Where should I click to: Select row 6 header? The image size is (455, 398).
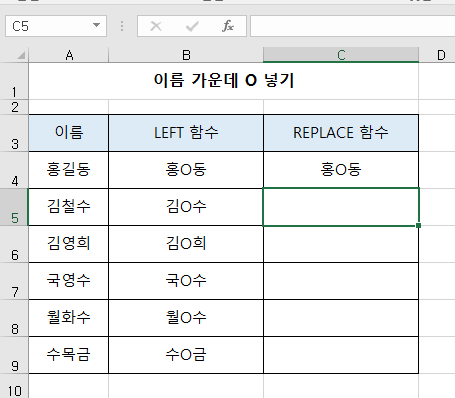click(x=14, y=244)
